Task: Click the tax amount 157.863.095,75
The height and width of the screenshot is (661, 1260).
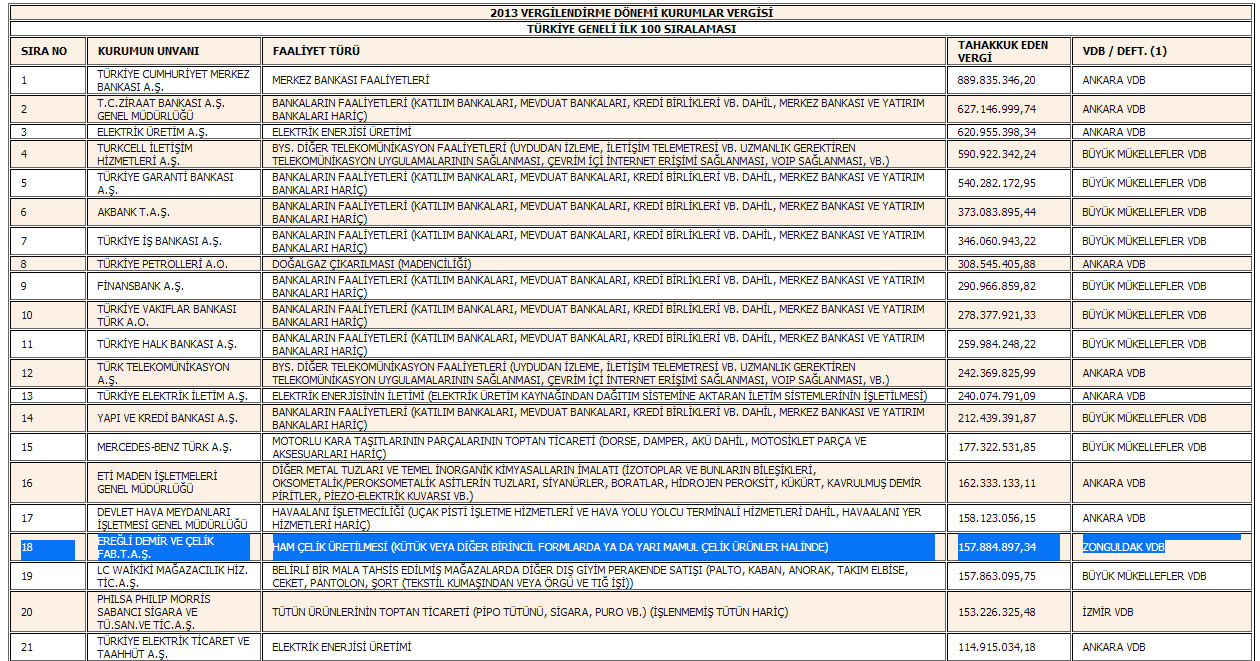Action: point(996,576)
